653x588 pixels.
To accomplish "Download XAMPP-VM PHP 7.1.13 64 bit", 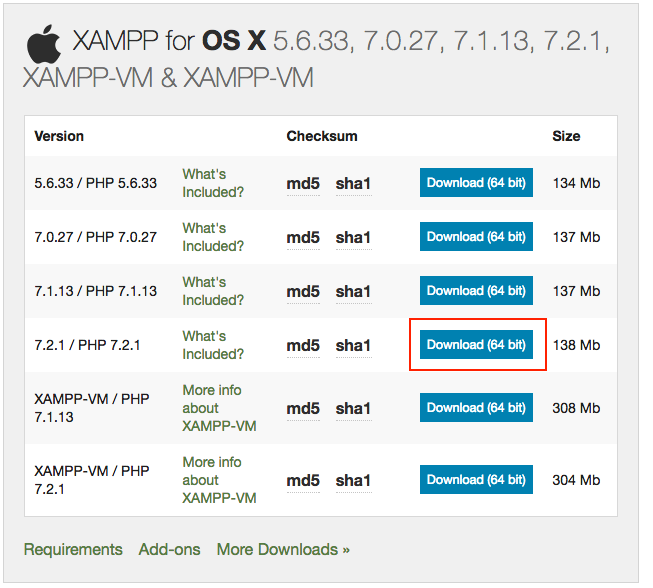I will [476, 408].
